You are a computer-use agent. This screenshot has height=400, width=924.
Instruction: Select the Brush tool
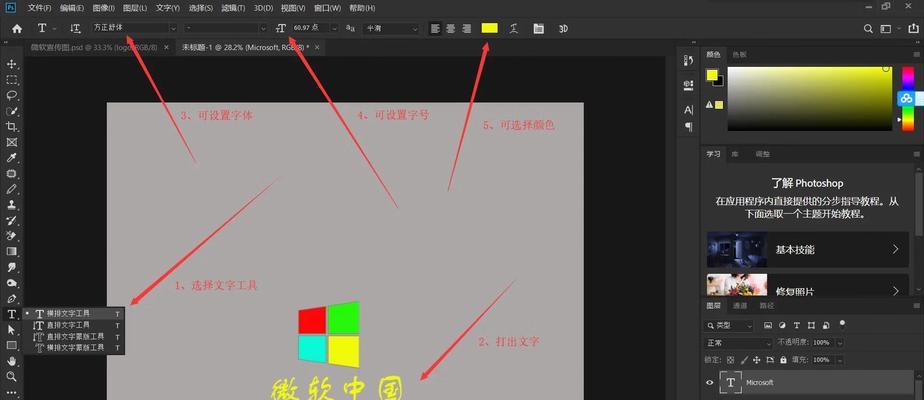(x=11, y=189)
